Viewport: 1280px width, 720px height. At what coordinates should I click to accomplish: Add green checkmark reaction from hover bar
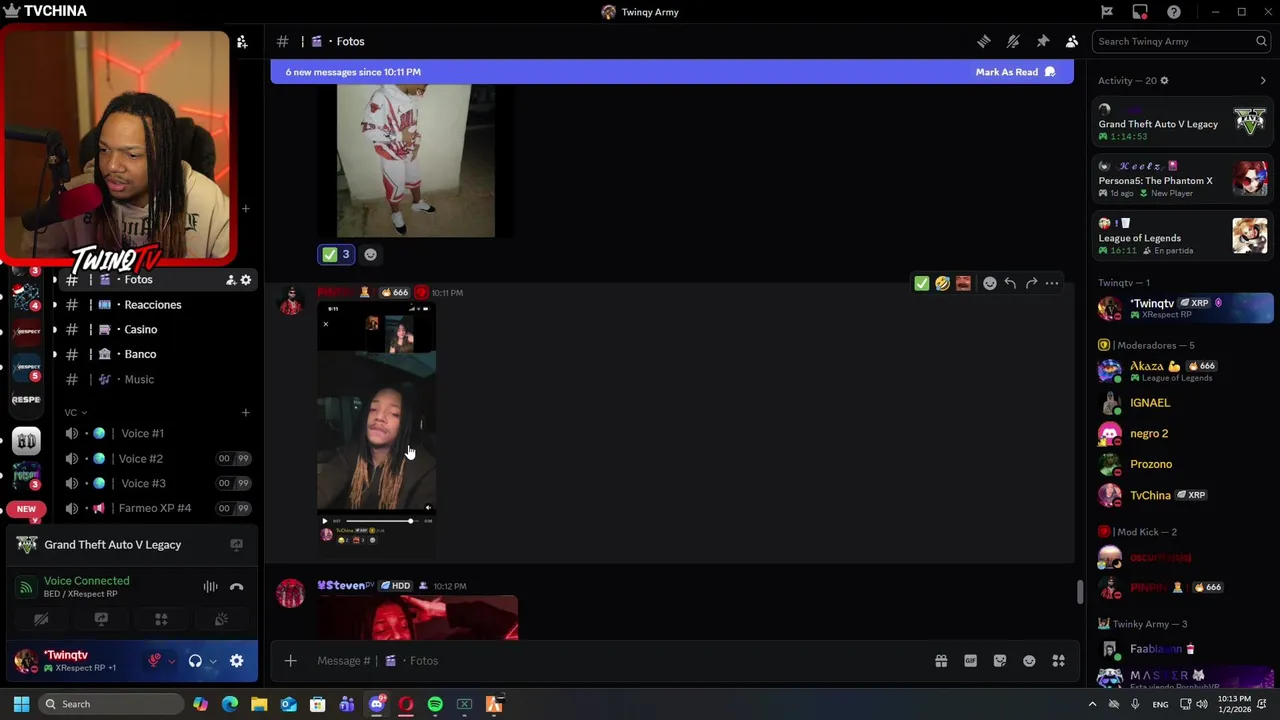pyautogui.click(x=922, y=284)
